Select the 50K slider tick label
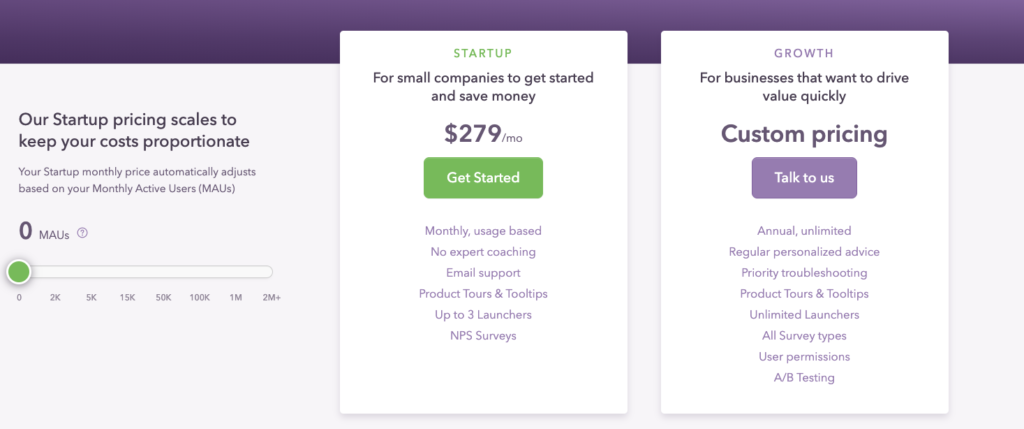This screenshot has height=429, width=1024. click(x=163, y=297)
